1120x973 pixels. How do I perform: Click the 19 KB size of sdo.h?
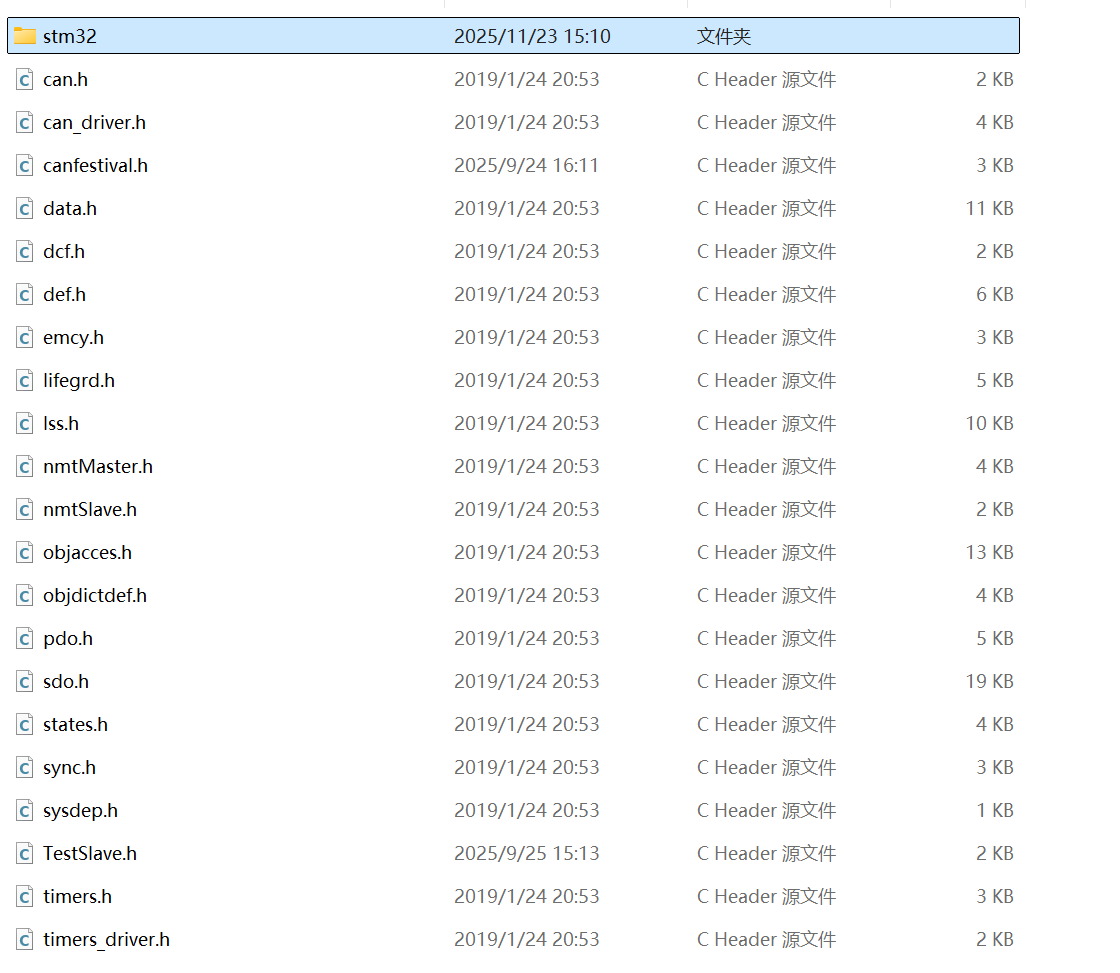(x=989, y=682)
